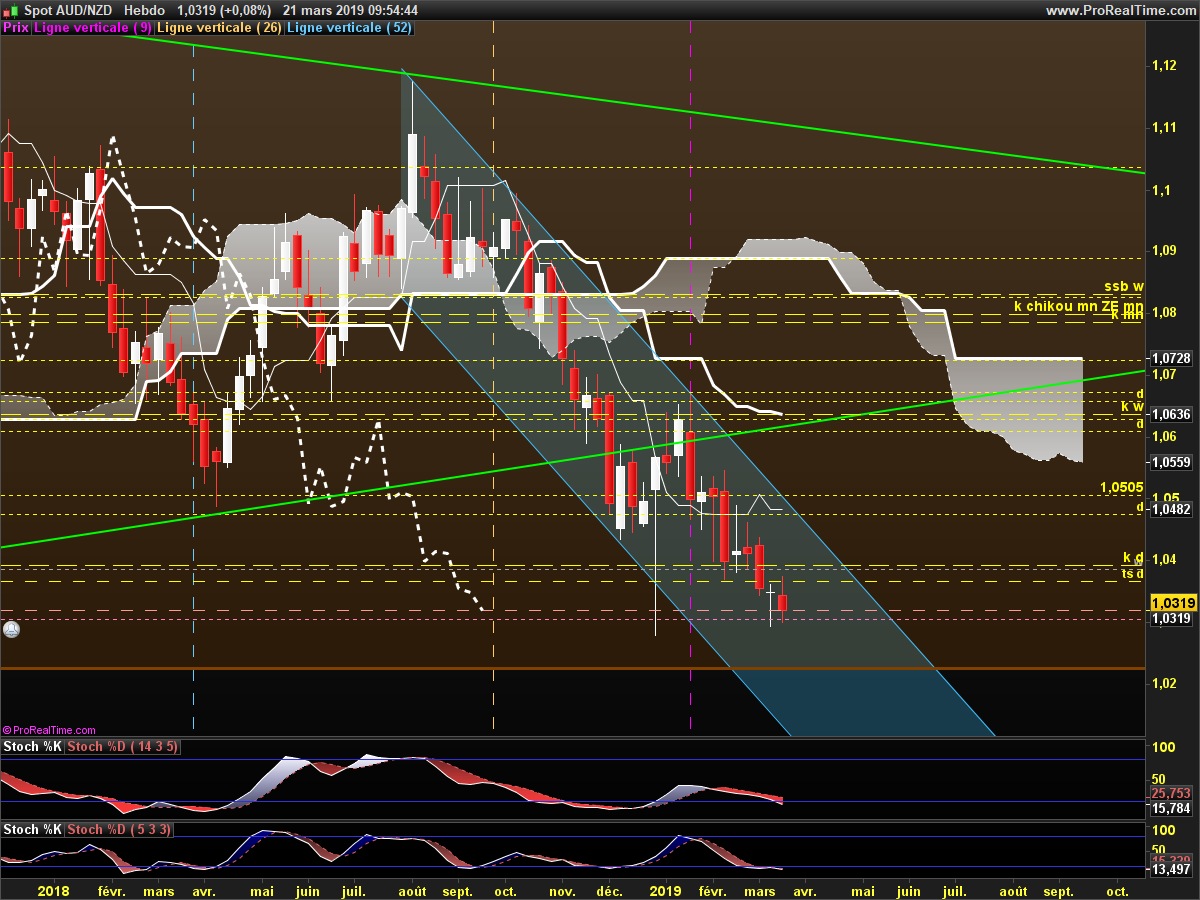Click the avr. label at the right of 2019
1200x900 pixels.
804,890
